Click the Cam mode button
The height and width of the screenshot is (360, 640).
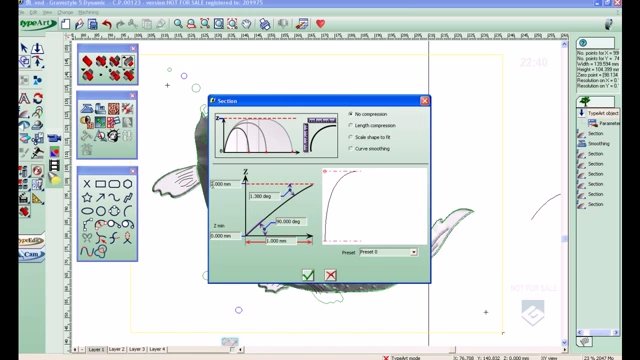tap(31, 254)
